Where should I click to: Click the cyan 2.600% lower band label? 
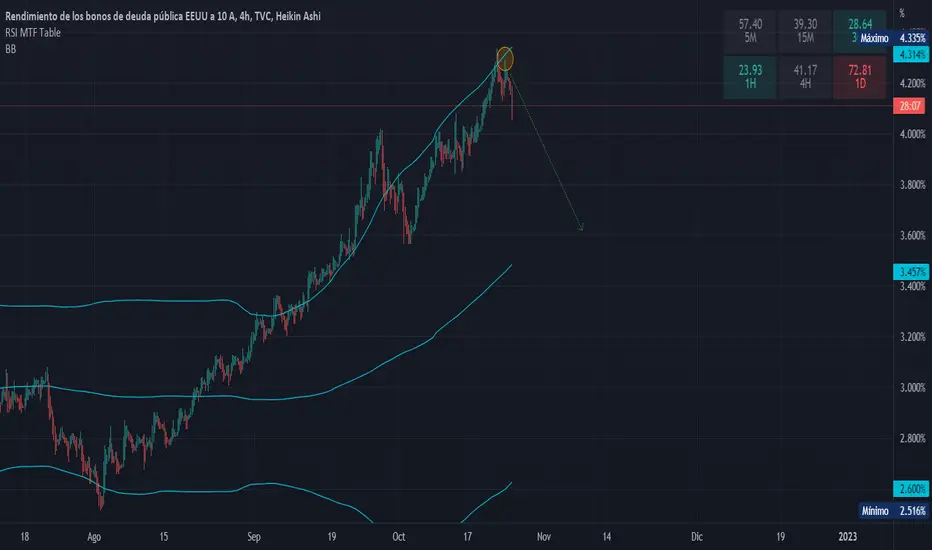tap(910, 489)
